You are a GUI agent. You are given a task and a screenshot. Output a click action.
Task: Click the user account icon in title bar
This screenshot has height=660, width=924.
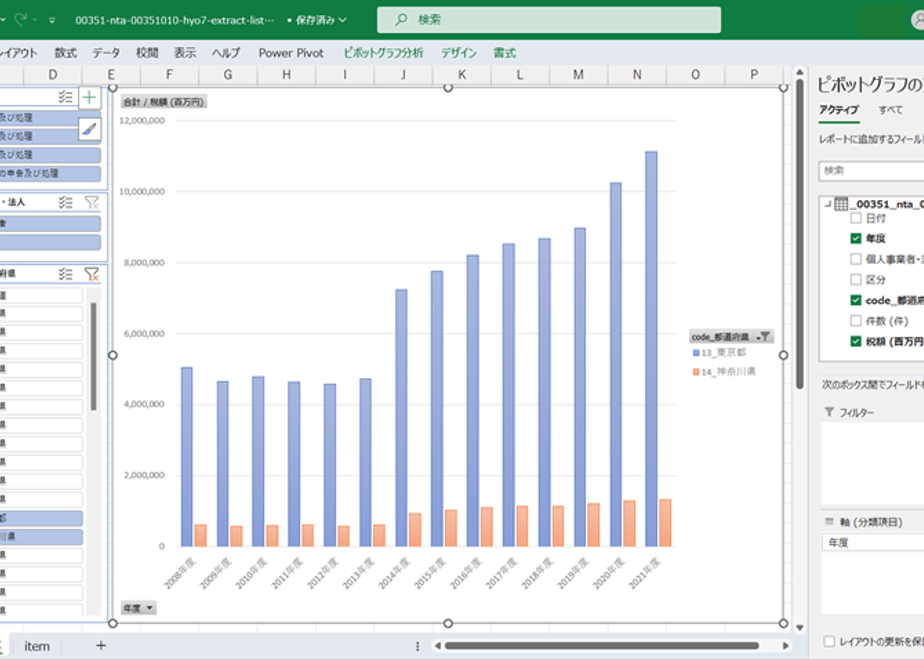(918, 19)
